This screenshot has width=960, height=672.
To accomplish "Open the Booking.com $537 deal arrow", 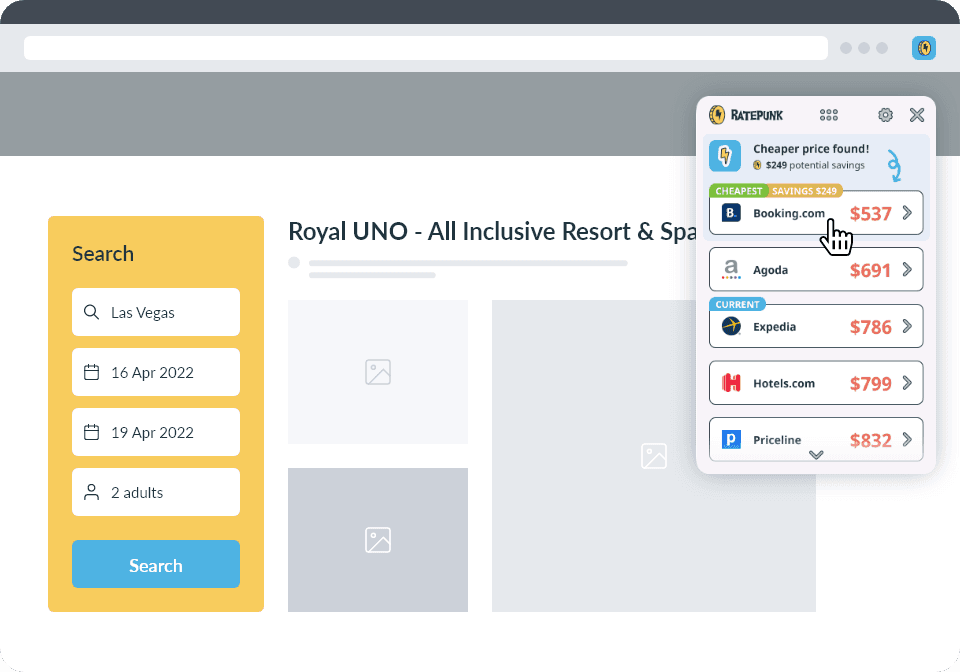I will (x=907, y=213).
